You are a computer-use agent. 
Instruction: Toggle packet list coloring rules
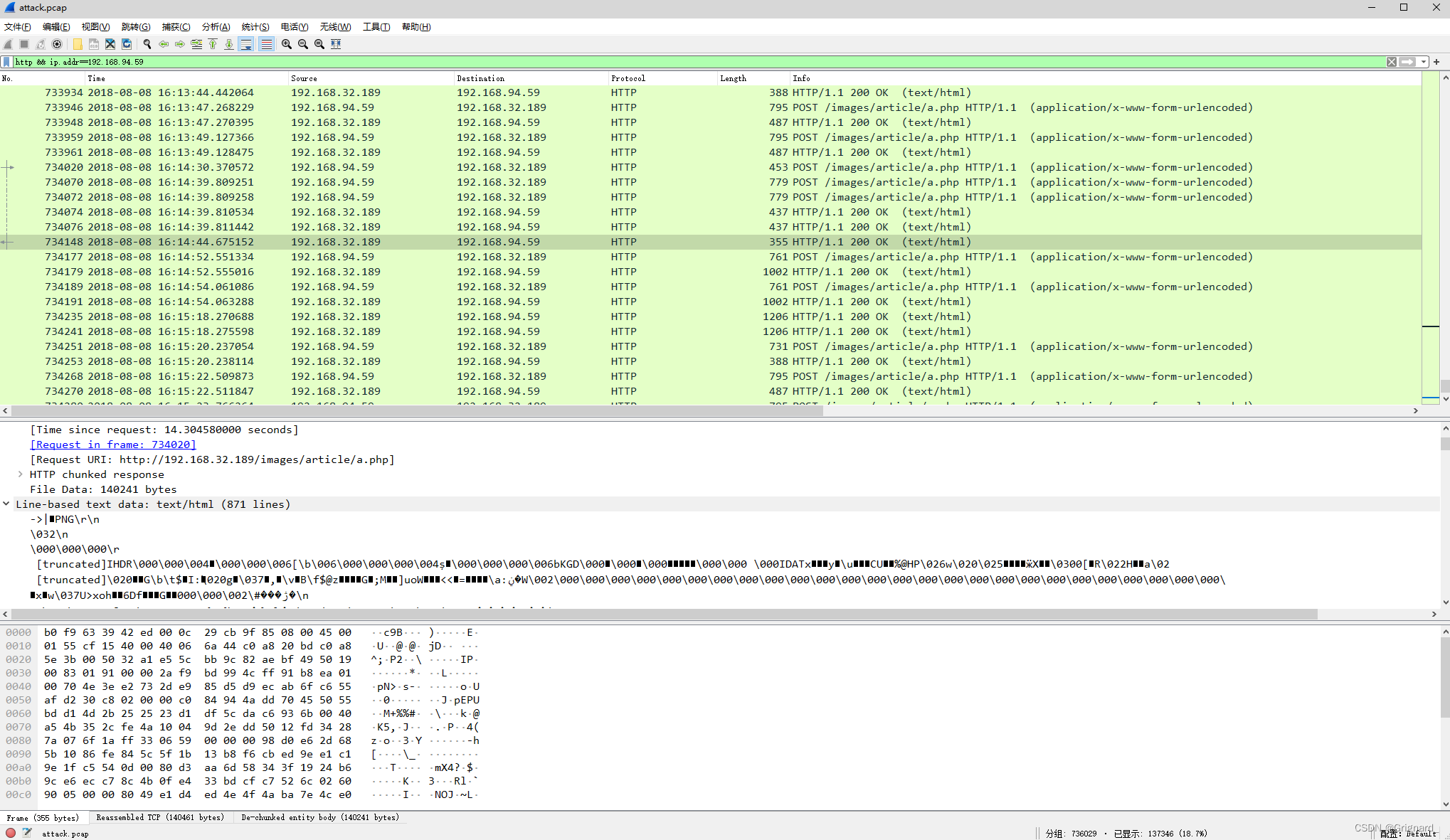pyautogui.click(x=266, y=44)
